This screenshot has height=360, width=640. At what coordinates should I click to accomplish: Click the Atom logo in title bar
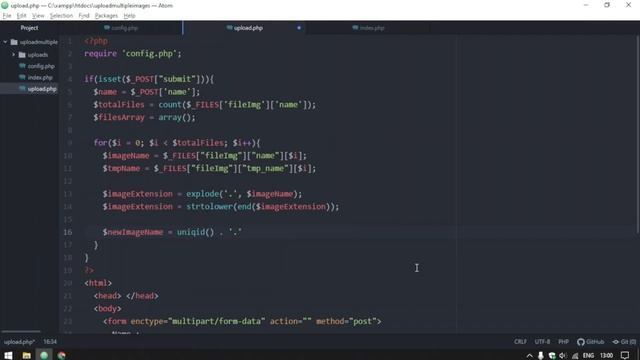(5, 5)
